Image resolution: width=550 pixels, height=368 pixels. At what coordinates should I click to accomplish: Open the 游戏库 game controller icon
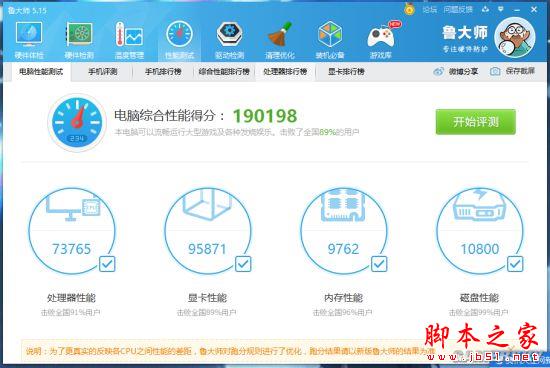[x=381, y=36]
